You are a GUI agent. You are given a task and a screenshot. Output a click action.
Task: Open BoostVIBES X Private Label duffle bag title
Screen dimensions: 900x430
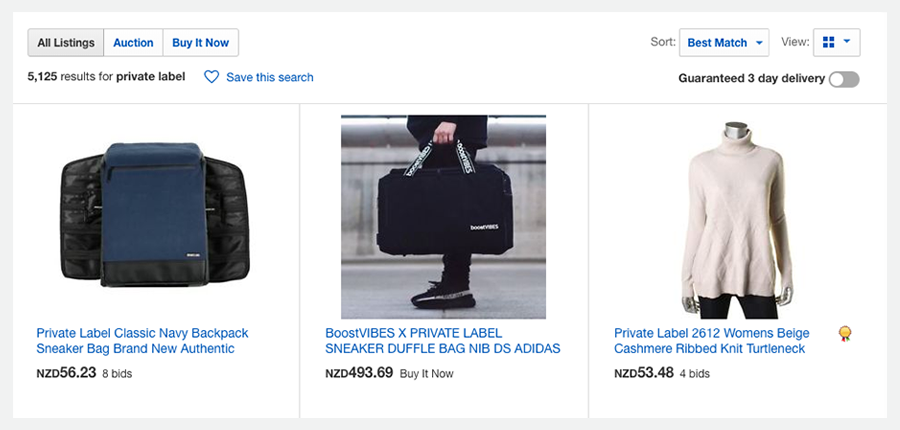coord(442,341)
